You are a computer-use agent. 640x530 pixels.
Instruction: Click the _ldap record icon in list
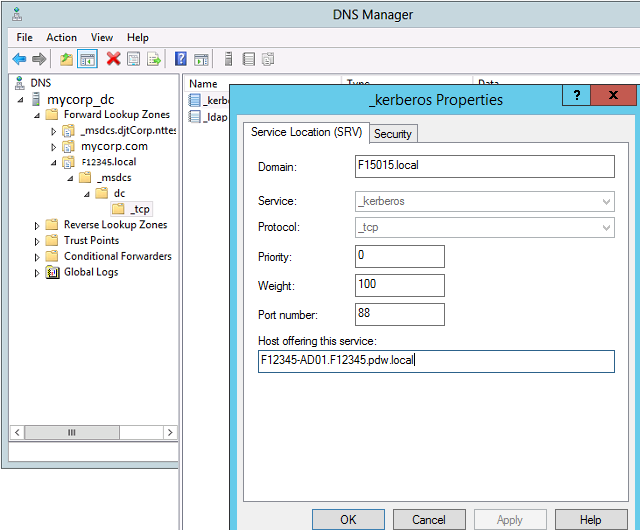(195, 117)
